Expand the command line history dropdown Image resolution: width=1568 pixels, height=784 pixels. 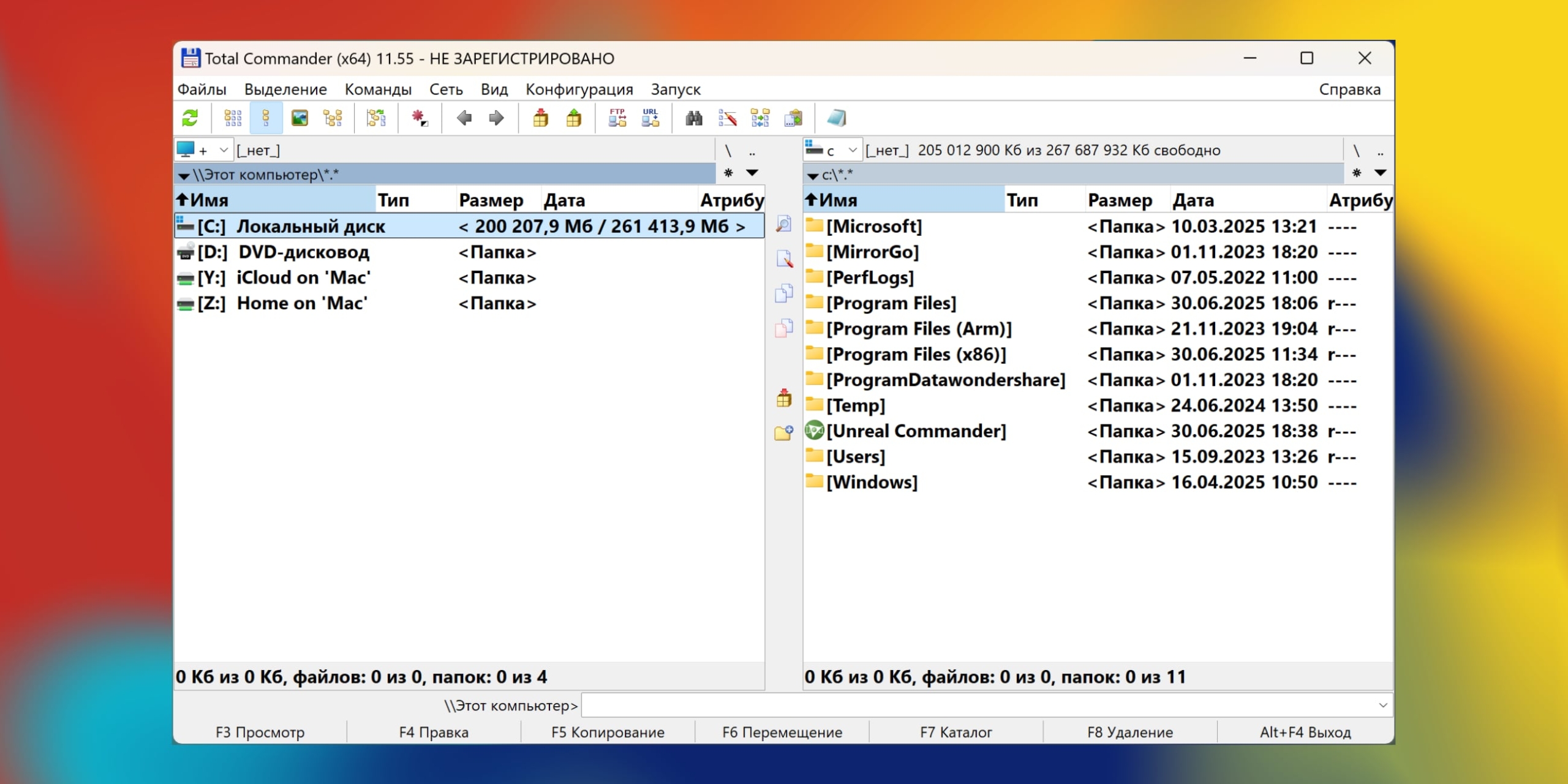[x=1382, y=705]
